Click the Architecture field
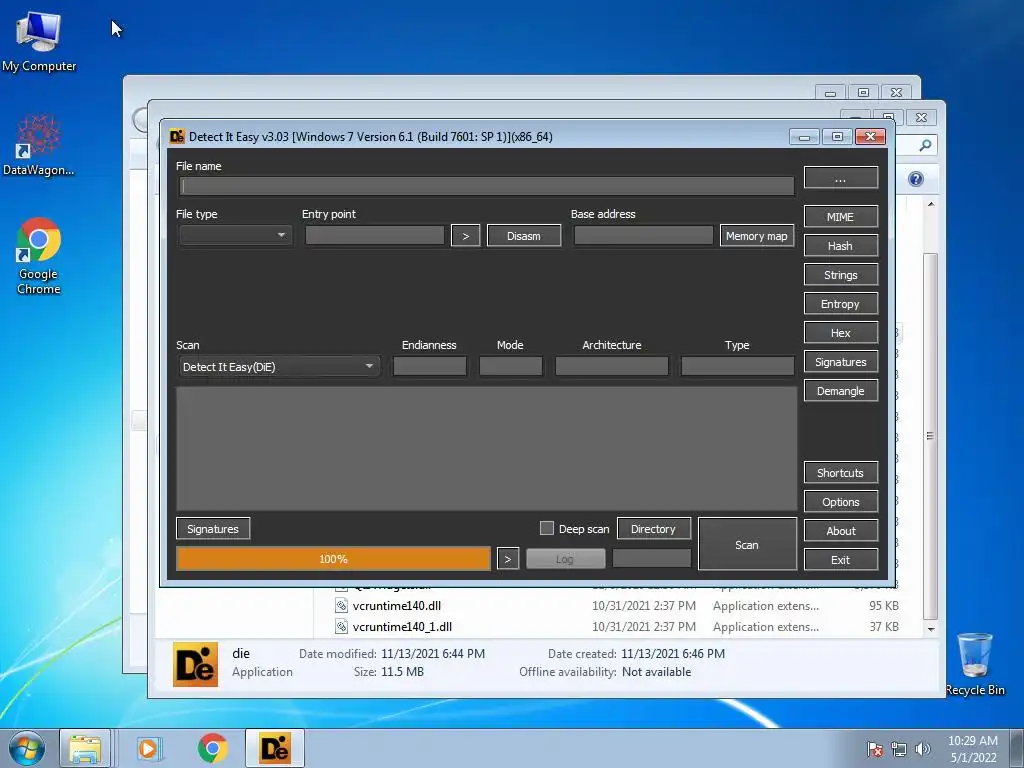The image size is (1024, 768). coord(612,366)
